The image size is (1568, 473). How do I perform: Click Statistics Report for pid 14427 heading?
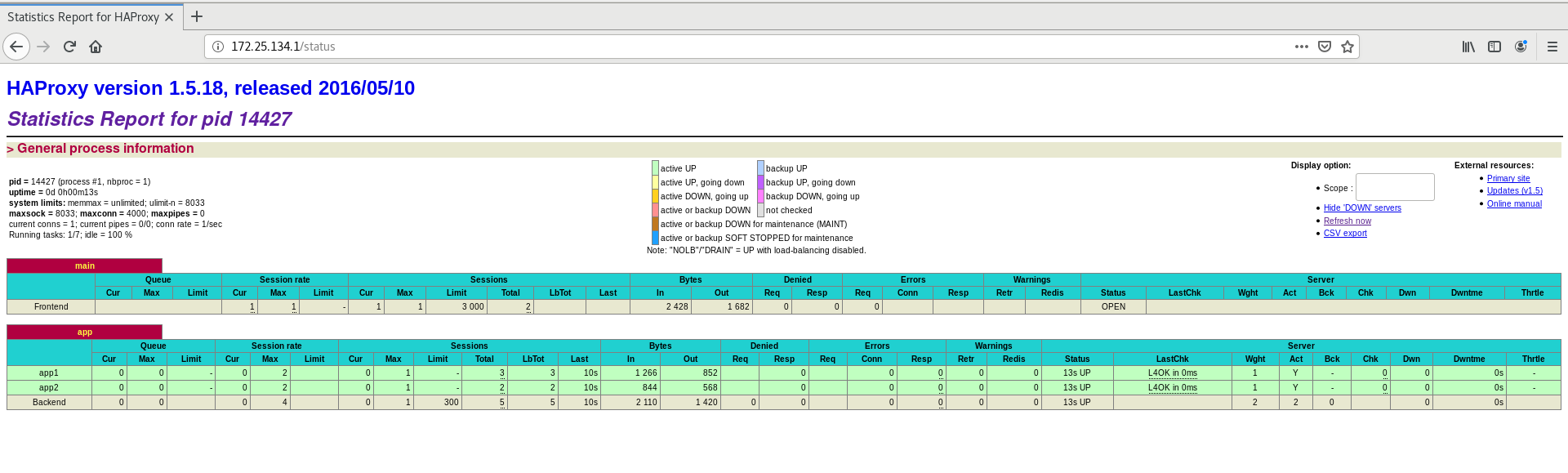149,118
